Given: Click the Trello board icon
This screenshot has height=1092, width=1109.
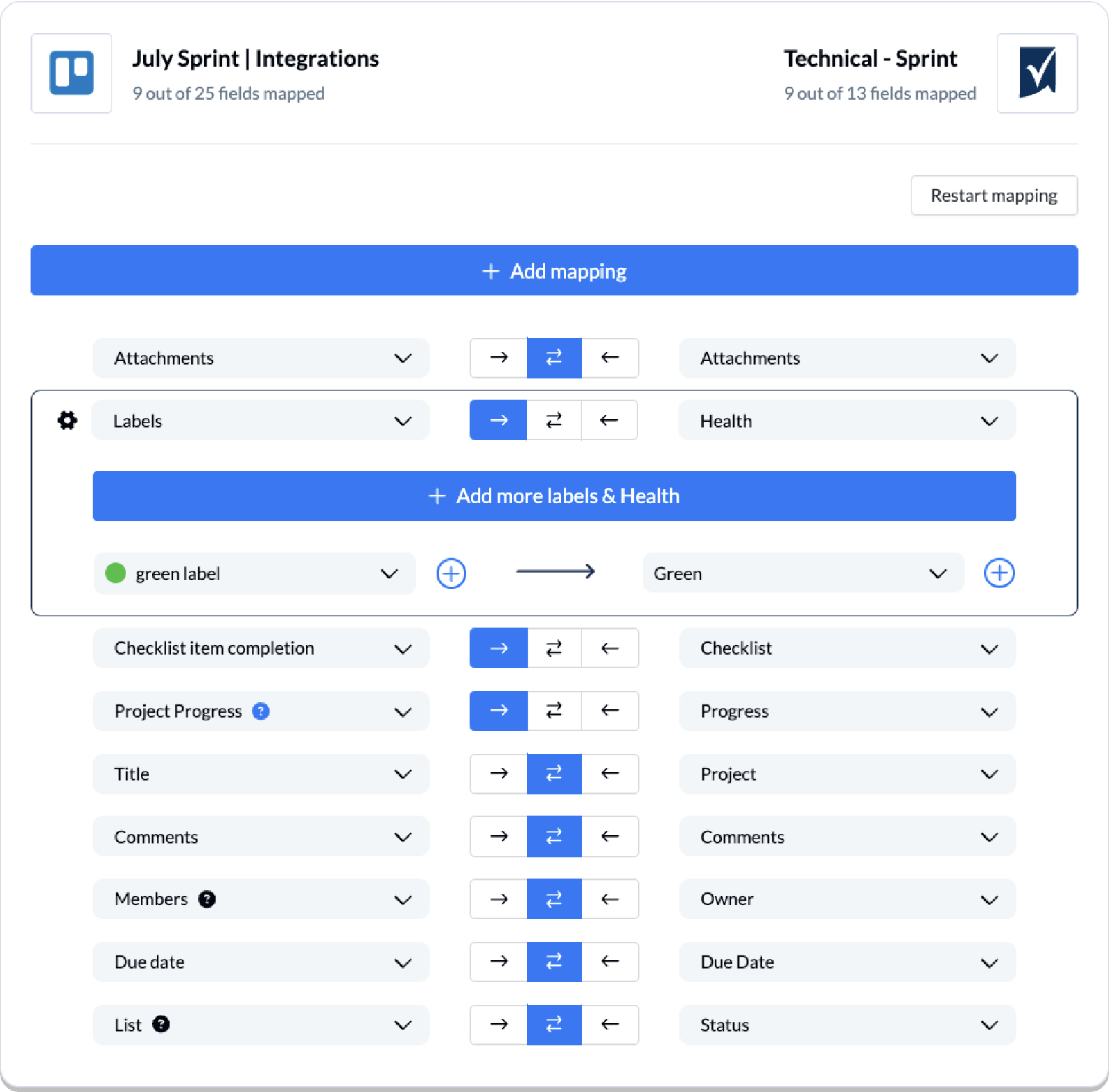Looking at the screenshot, I should (x=71, y=72).
